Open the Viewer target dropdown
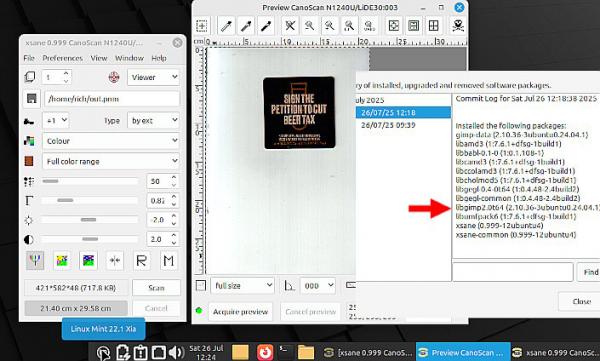Viewport: 600px width, 361px height. [154, 77]
